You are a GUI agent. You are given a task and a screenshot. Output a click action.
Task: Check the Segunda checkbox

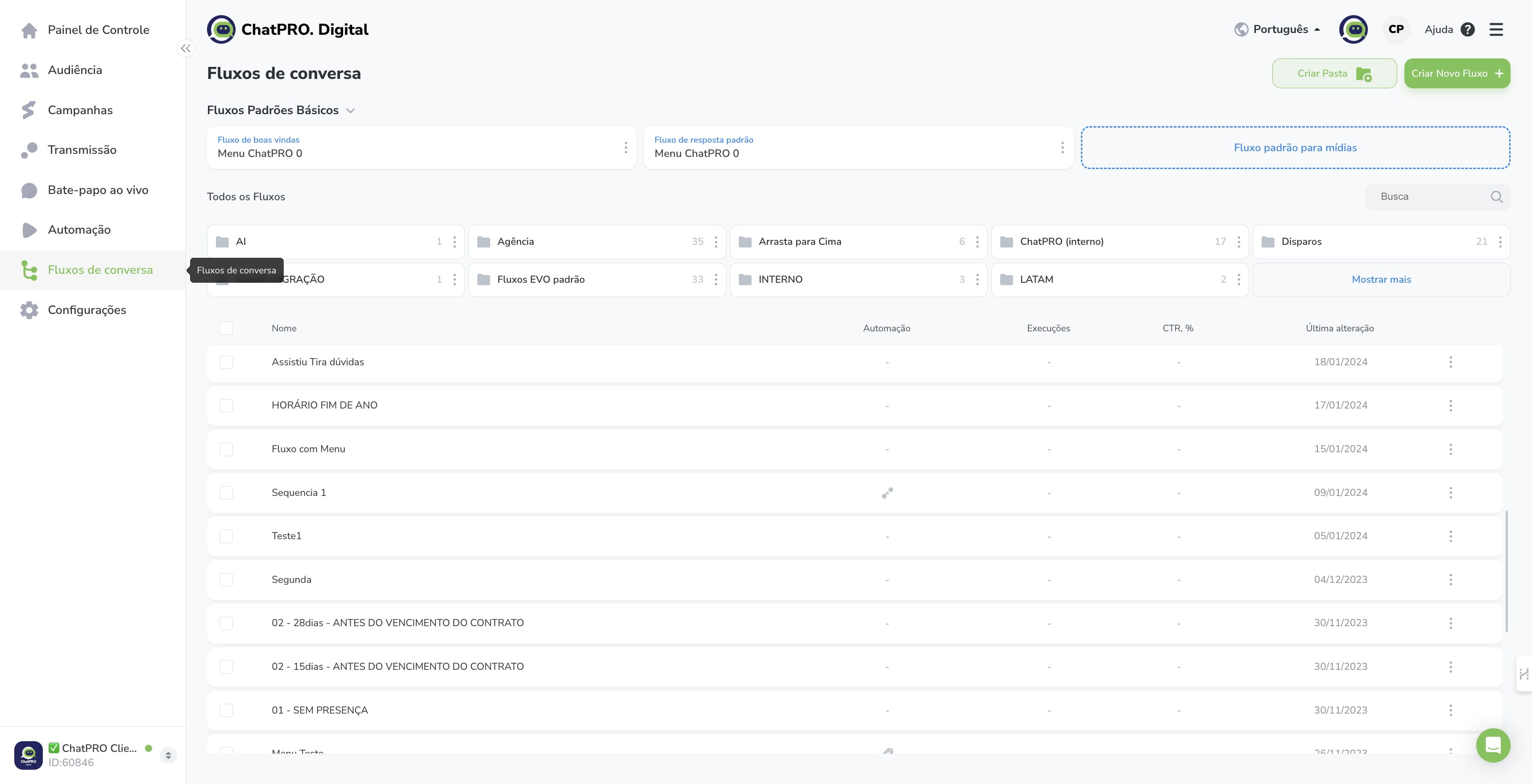pos(226,580)
